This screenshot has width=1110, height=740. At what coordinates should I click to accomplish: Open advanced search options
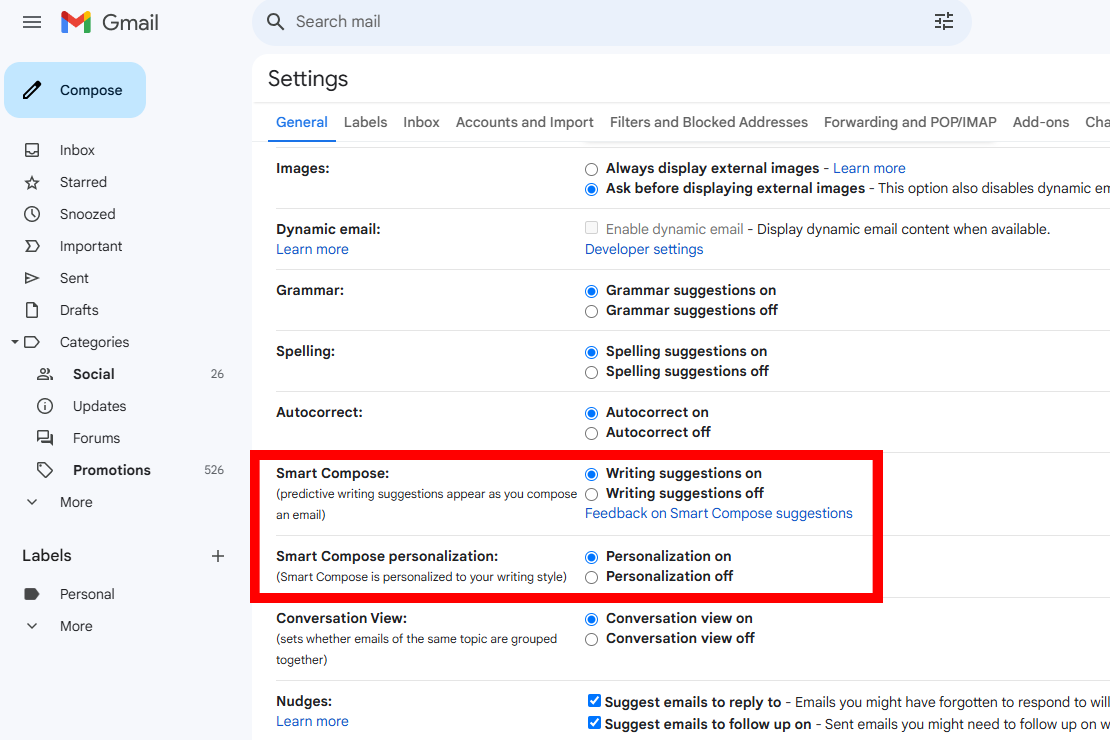tap(943, 21)
